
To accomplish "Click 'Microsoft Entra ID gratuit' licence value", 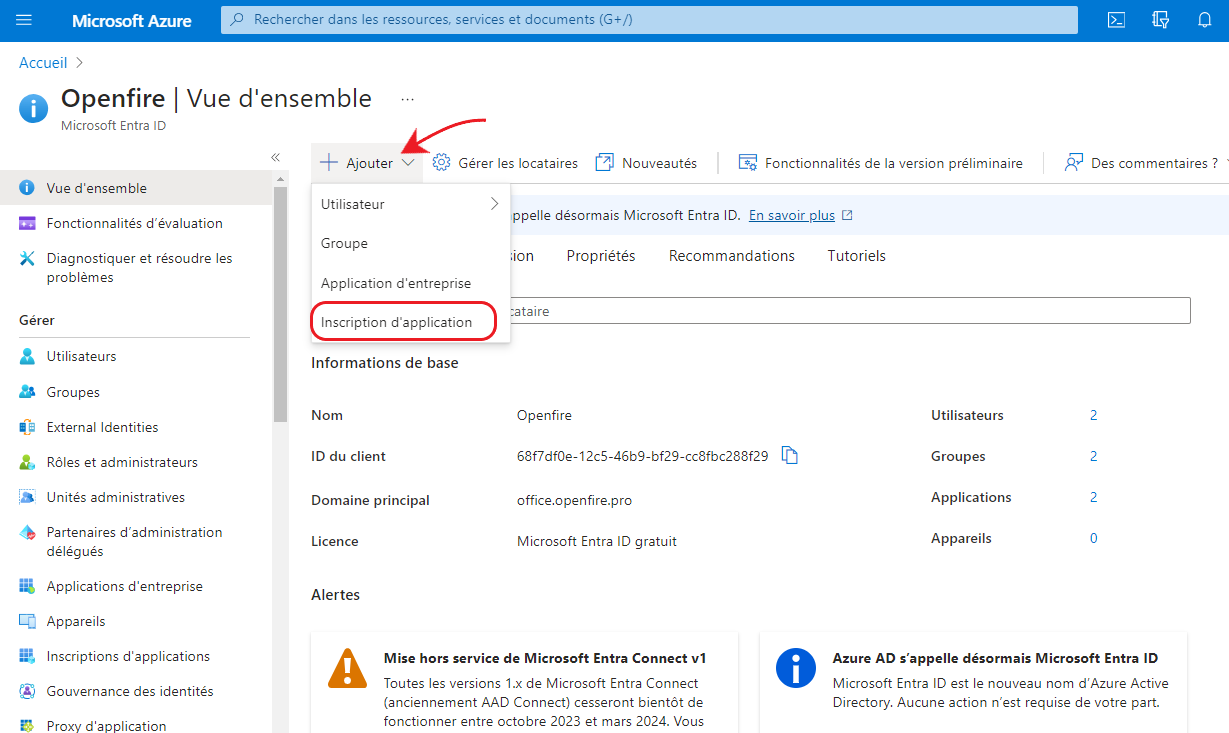I will coord(597,541).
